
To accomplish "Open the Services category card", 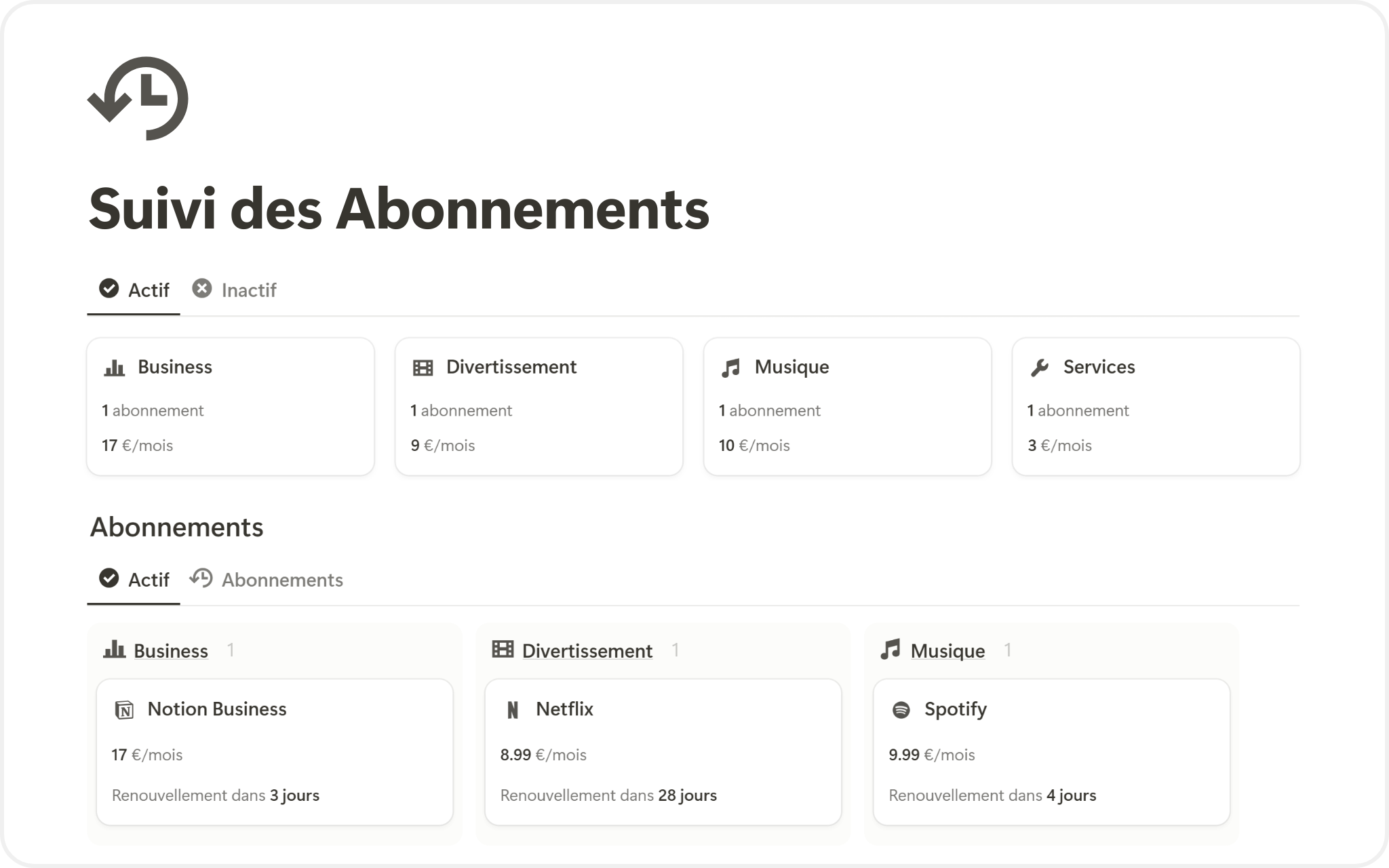I will pos(1156,407).
